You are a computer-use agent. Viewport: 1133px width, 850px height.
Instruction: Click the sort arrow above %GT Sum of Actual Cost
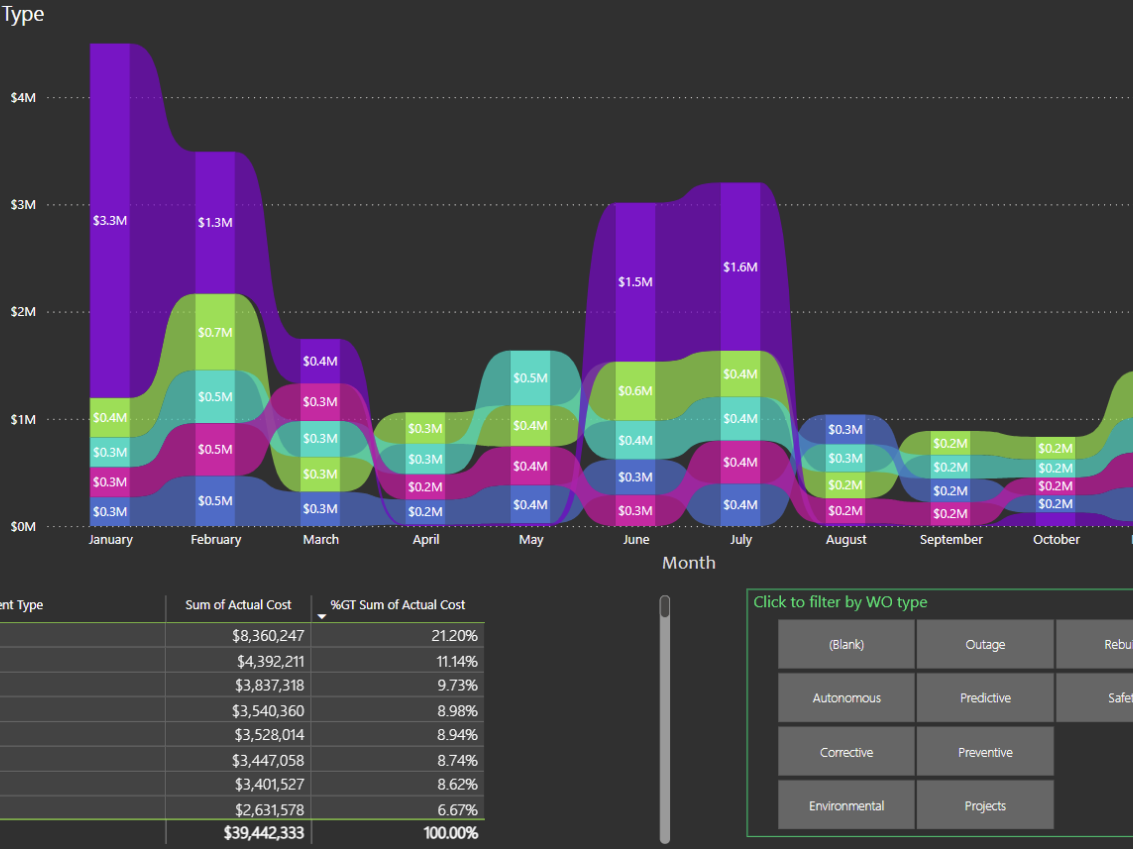coord(322,617)
